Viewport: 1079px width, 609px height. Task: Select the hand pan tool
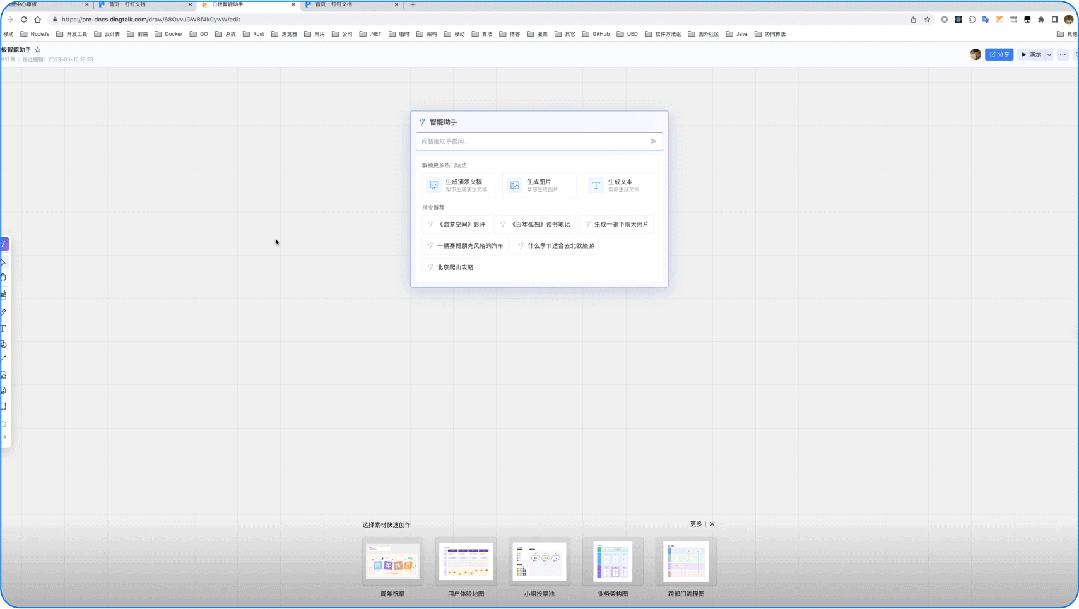[4, 277]
